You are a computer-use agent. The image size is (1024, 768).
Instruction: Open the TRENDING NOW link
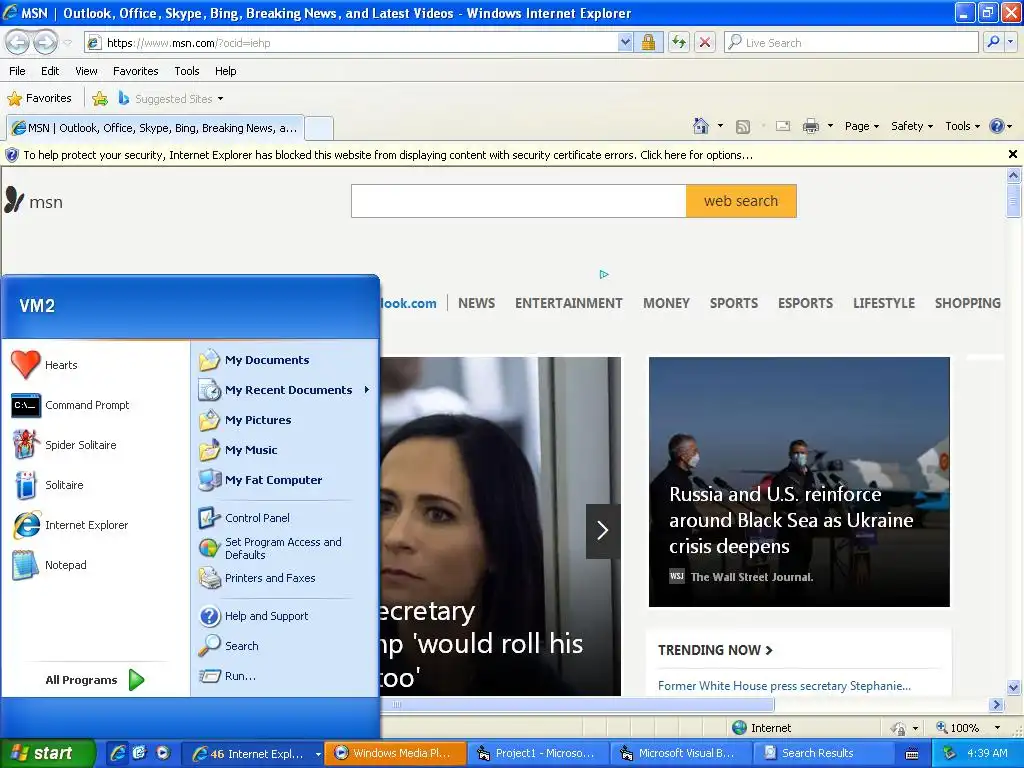tap(715, 650)
